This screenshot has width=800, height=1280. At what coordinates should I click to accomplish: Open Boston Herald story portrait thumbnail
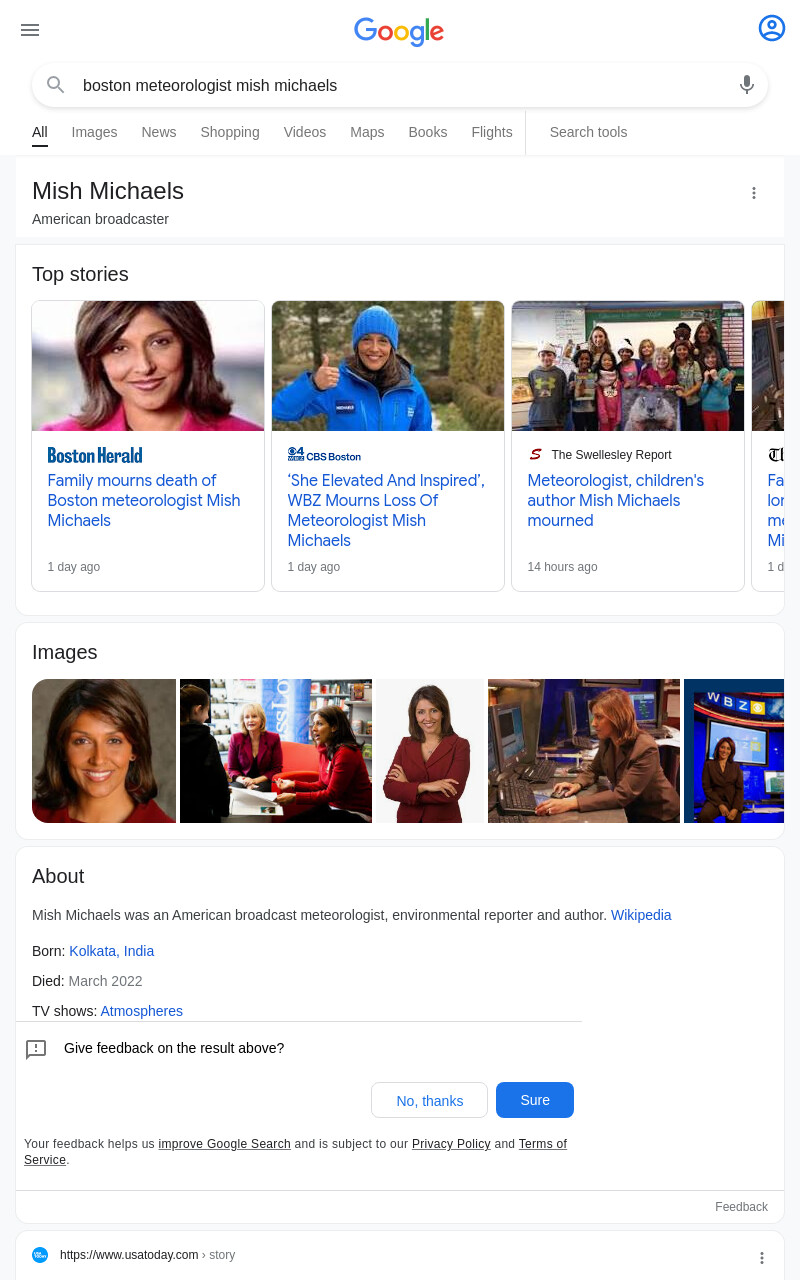click(x=148, y=366)
